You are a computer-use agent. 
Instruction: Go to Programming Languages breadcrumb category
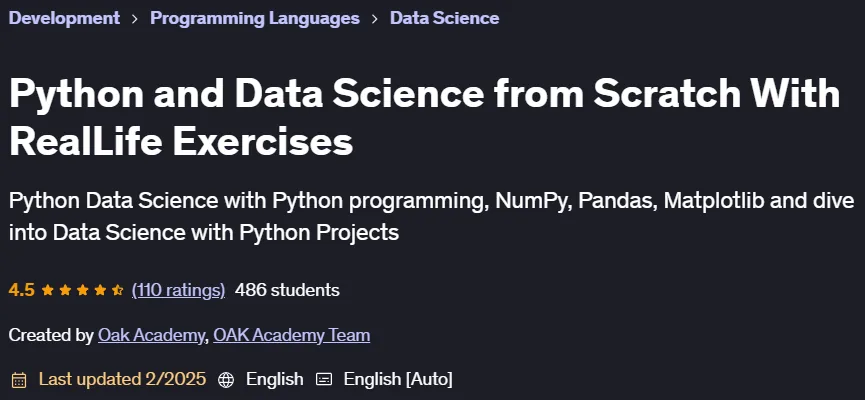click(x=255, y=18)
